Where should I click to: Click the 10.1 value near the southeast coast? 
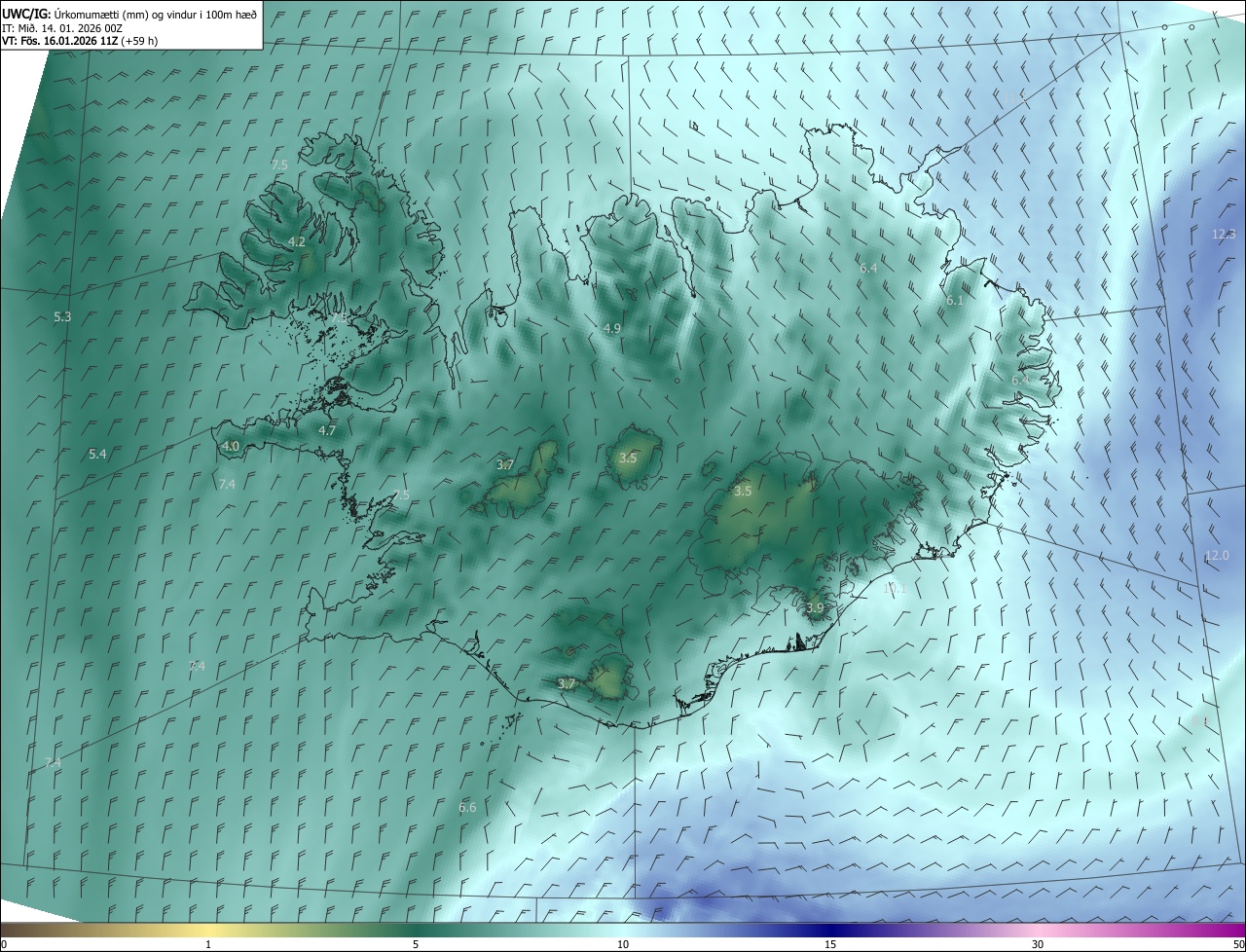tap(895, 589)
